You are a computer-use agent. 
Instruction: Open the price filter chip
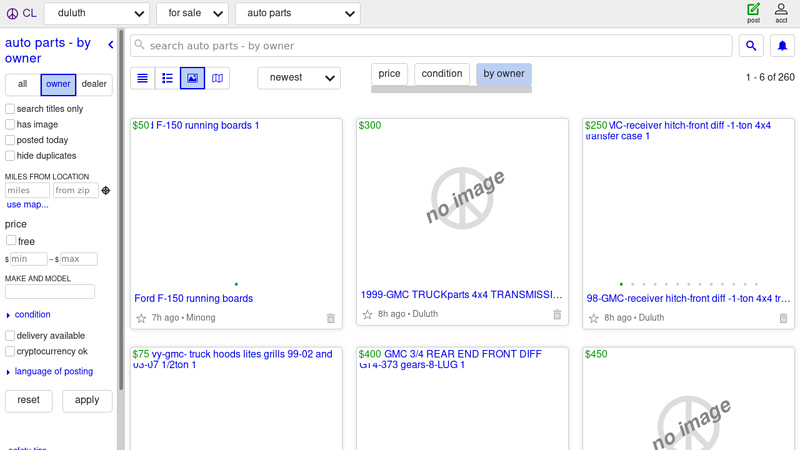(389, 74)
